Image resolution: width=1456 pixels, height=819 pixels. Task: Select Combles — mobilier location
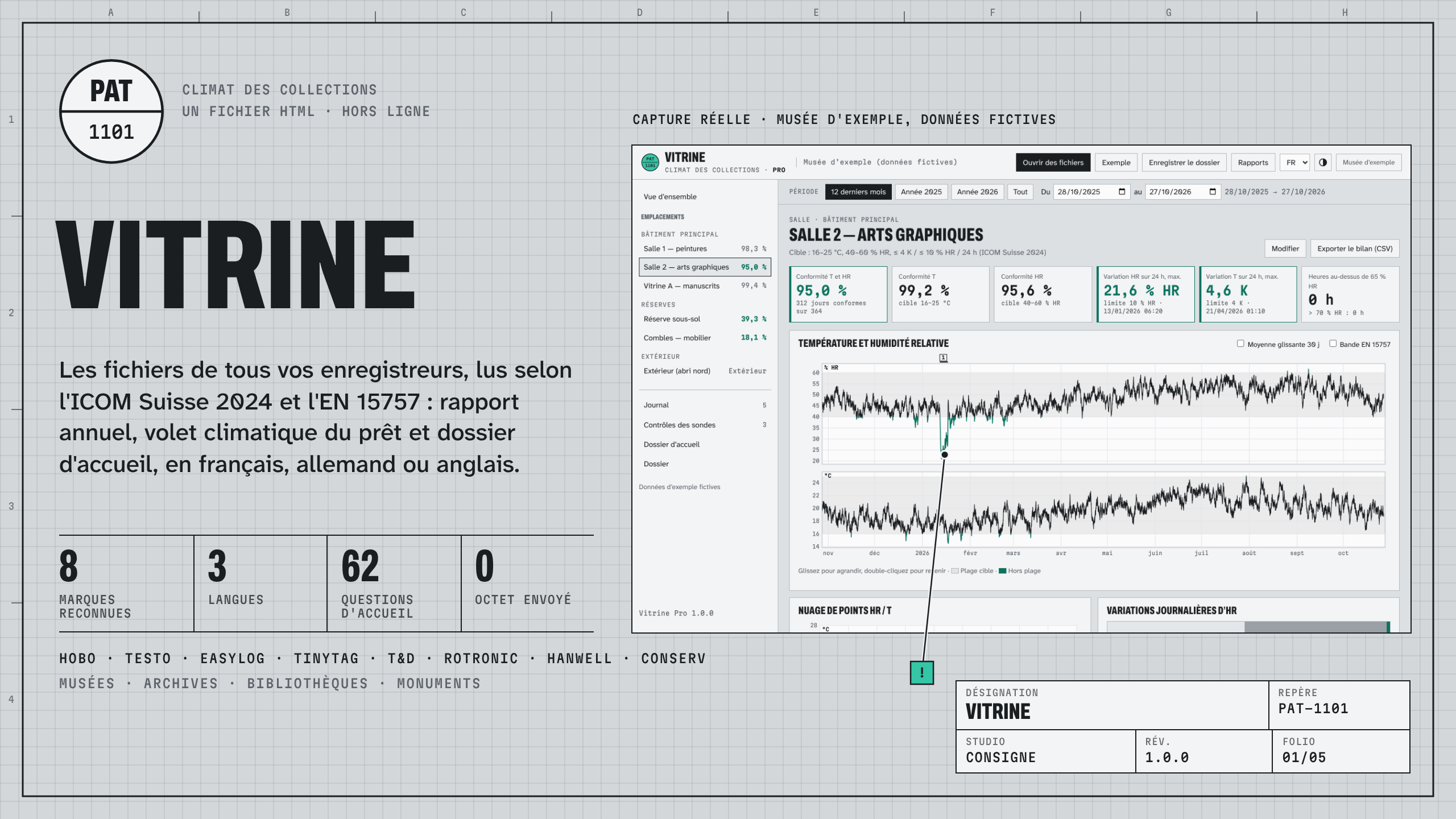click(705, 338)
